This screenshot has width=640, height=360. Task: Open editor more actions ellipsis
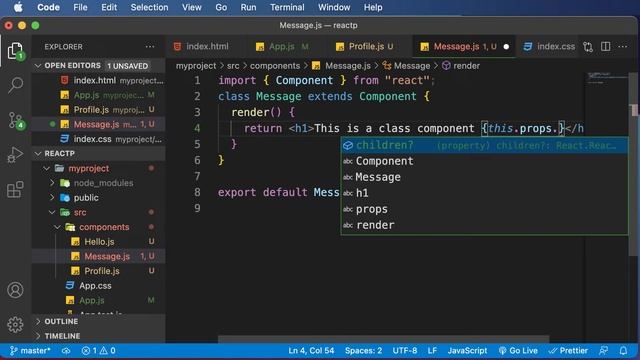click(x=623, y=47)
